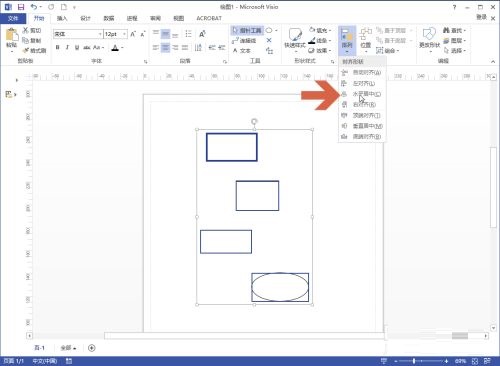
Task: Choose Align Right in the align menu
Action: click(x=362, y=105)
